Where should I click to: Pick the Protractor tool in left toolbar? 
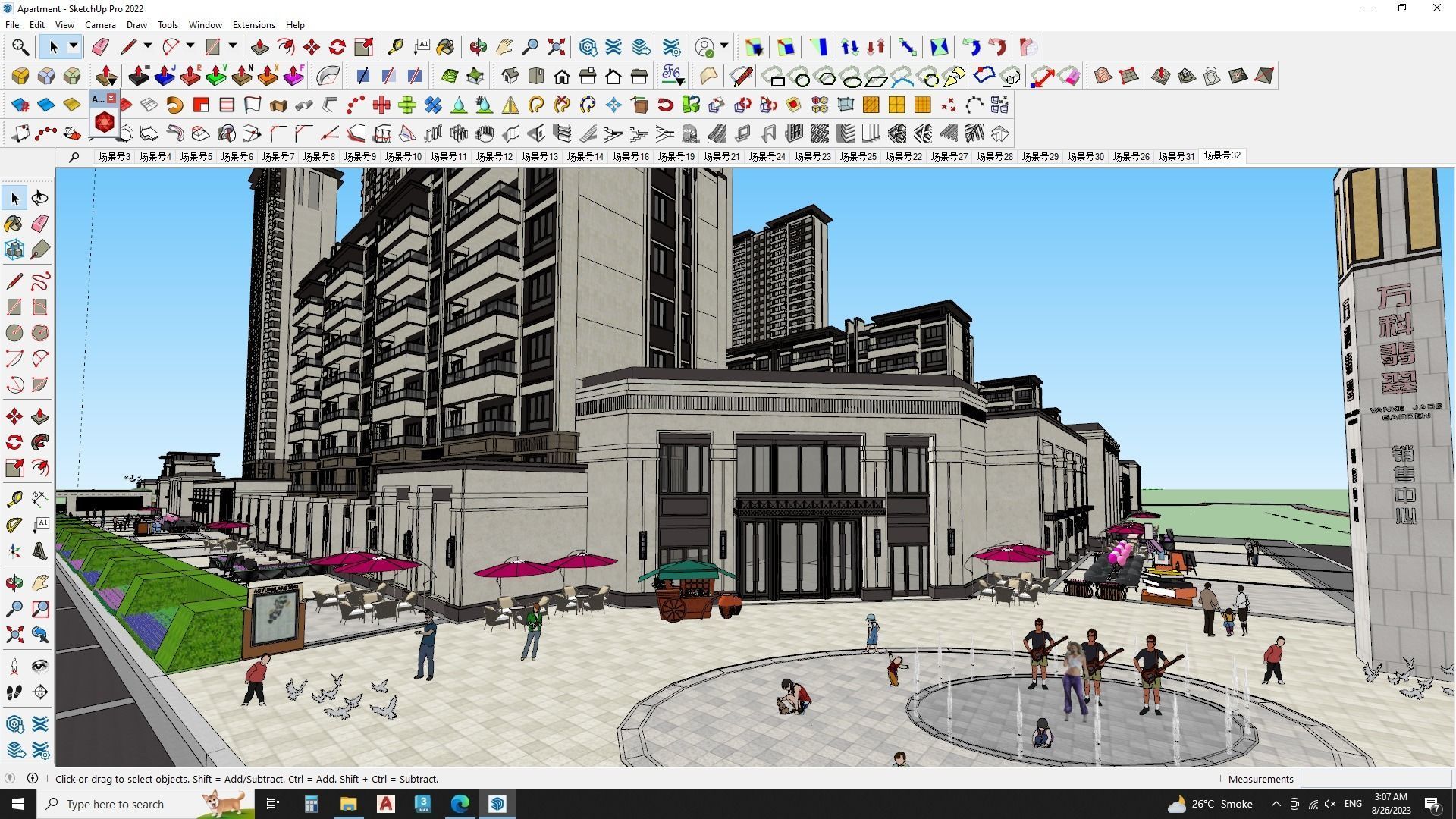[14, 525]
